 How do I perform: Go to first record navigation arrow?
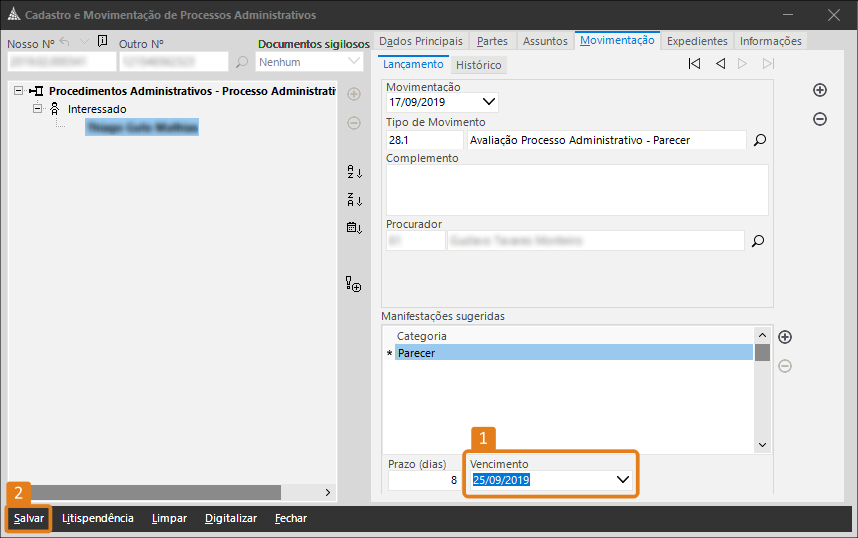(694, 64)
